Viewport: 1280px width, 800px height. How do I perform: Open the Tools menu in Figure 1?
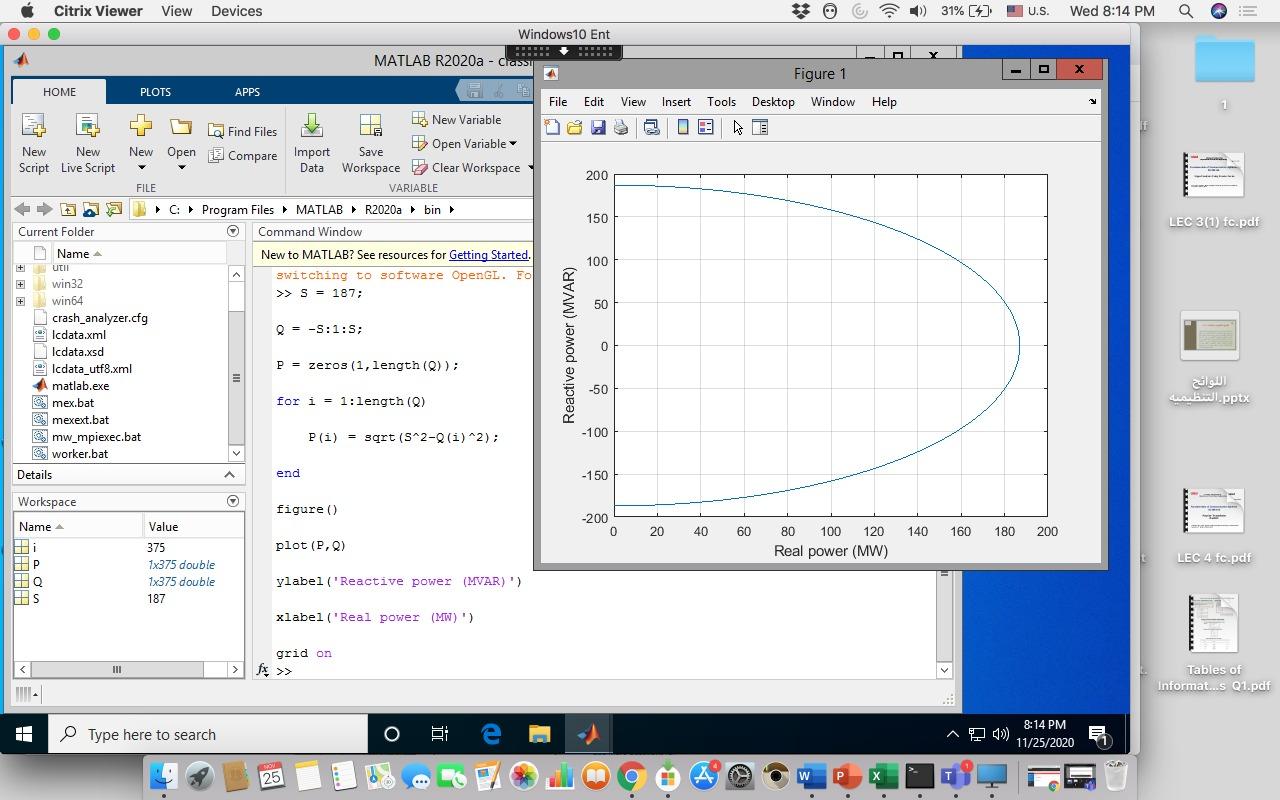click(x=720, y=102)
